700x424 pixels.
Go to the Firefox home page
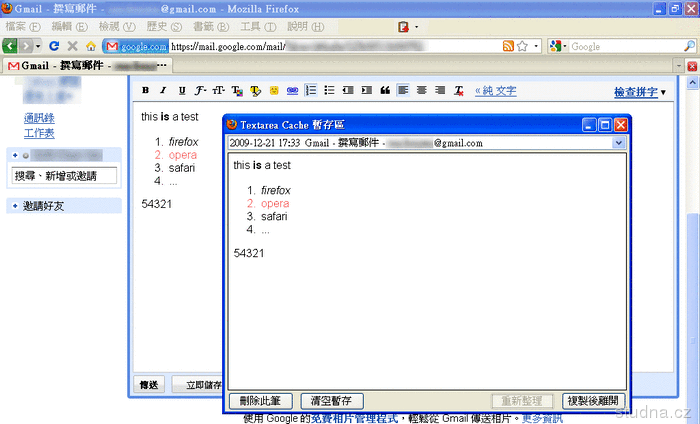coord(90,46)
